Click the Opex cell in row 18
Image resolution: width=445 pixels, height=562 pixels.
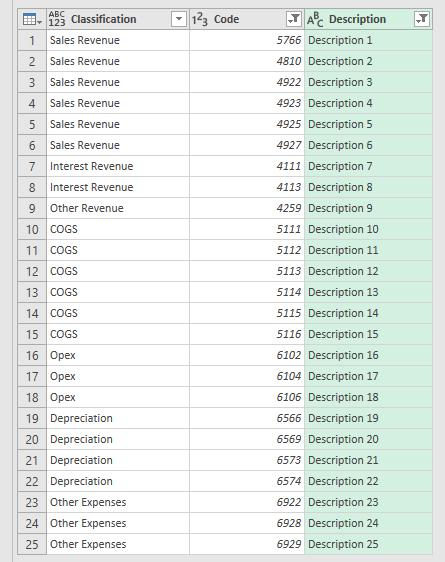118,397
